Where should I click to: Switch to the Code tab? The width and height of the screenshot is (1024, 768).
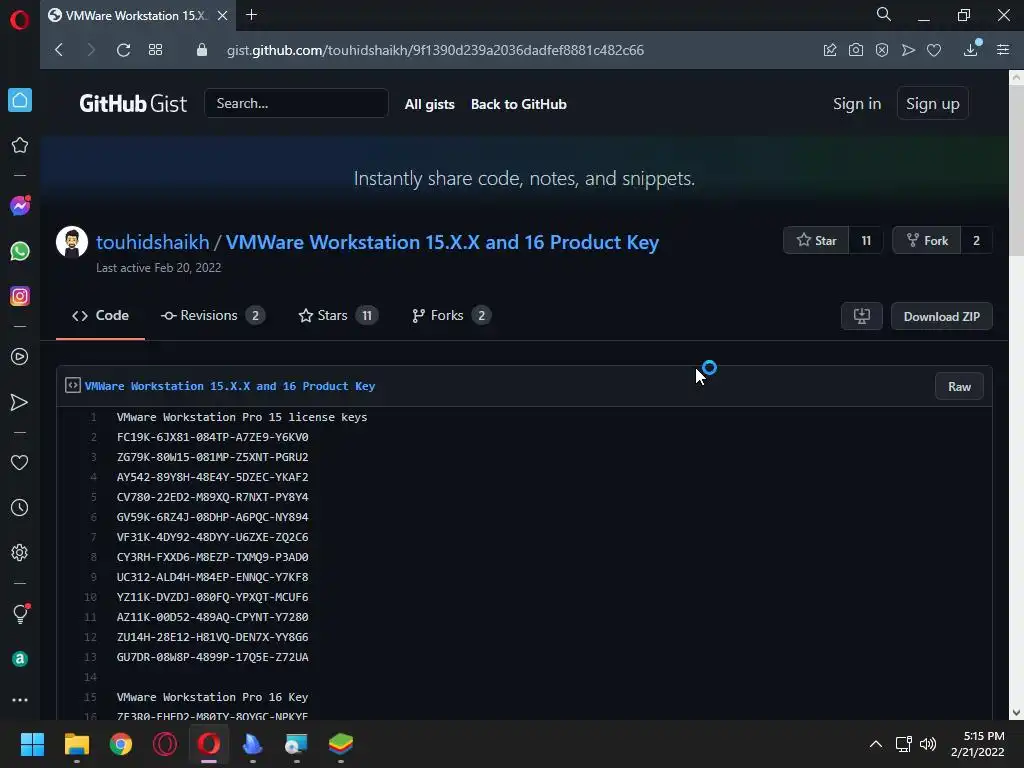101,315
